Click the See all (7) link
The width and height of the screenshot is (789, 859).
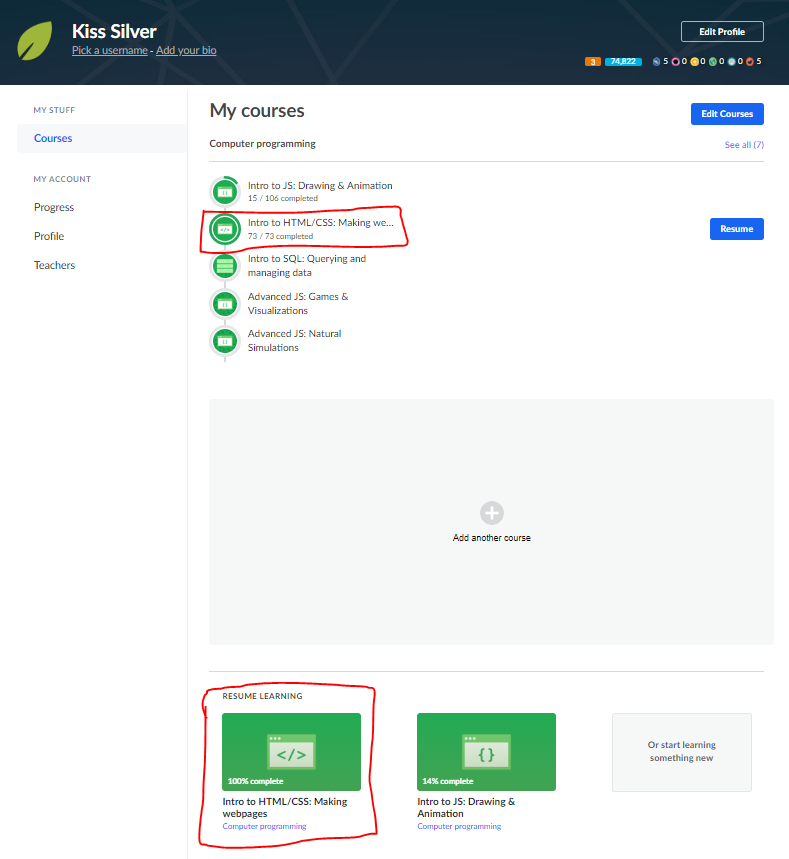[x=744, y=145]
